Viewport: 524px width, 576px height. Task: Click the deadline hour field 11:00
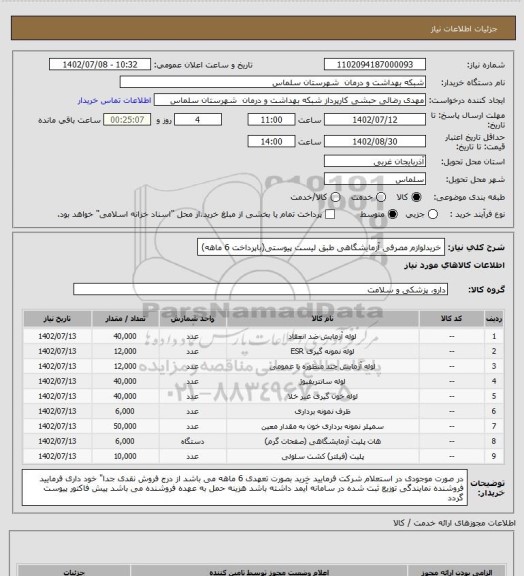(x=271, y=120)
